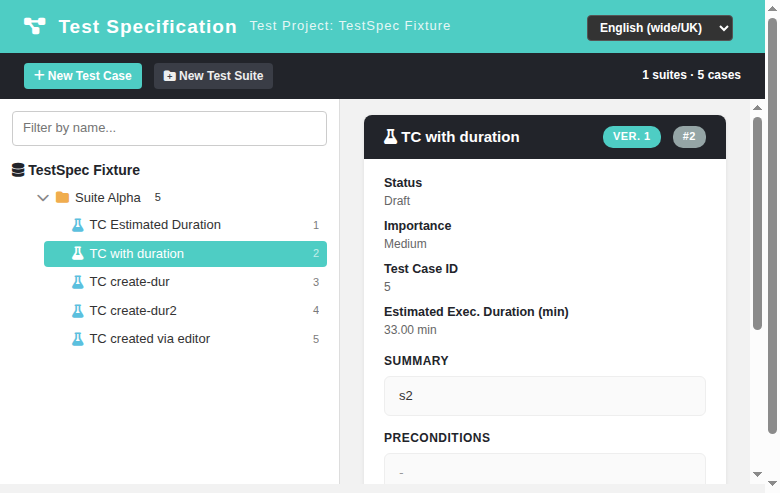Select the Suite Alpha suite label
The width and height of the screenshot is (780, 493).
point(107,198)
